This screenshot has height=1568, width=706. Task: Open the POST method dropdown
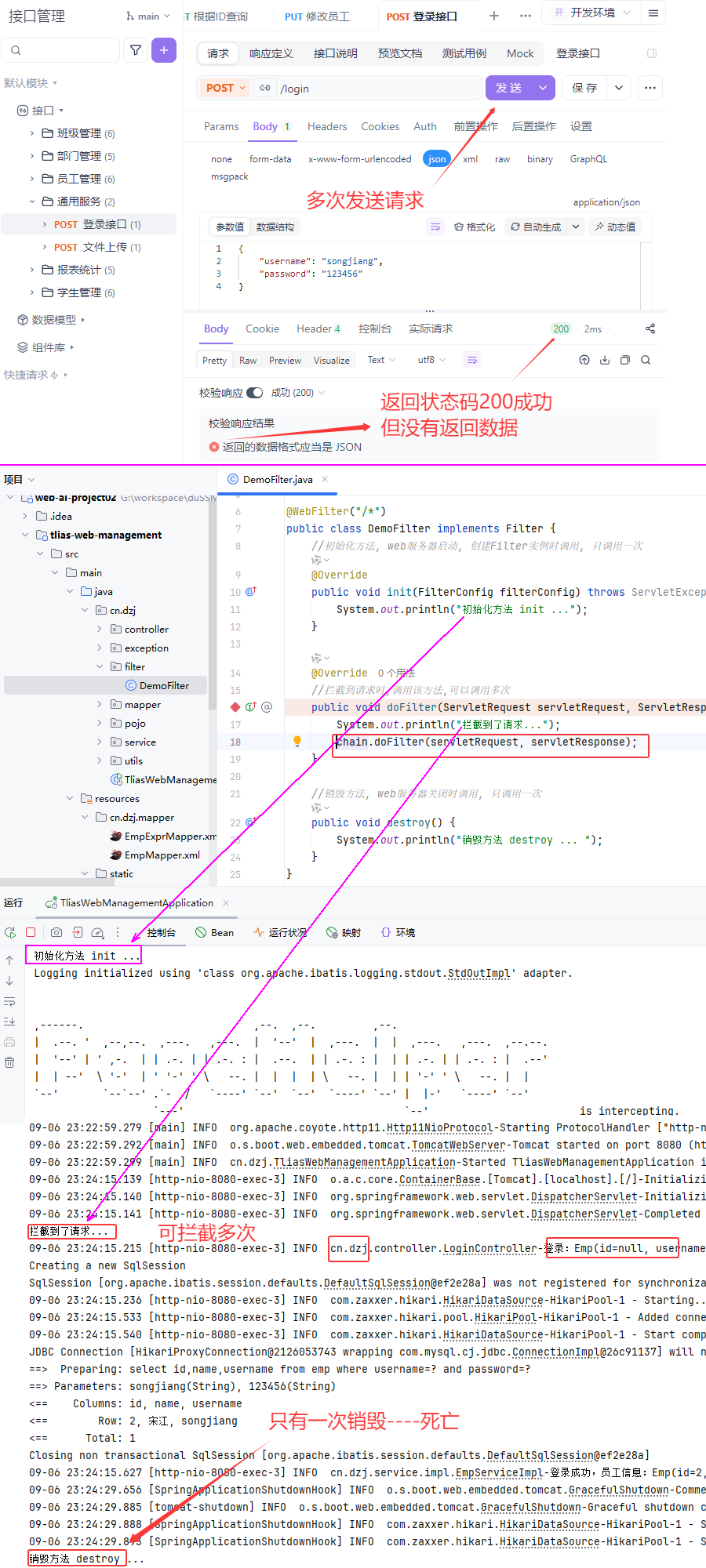coord(226,88)
